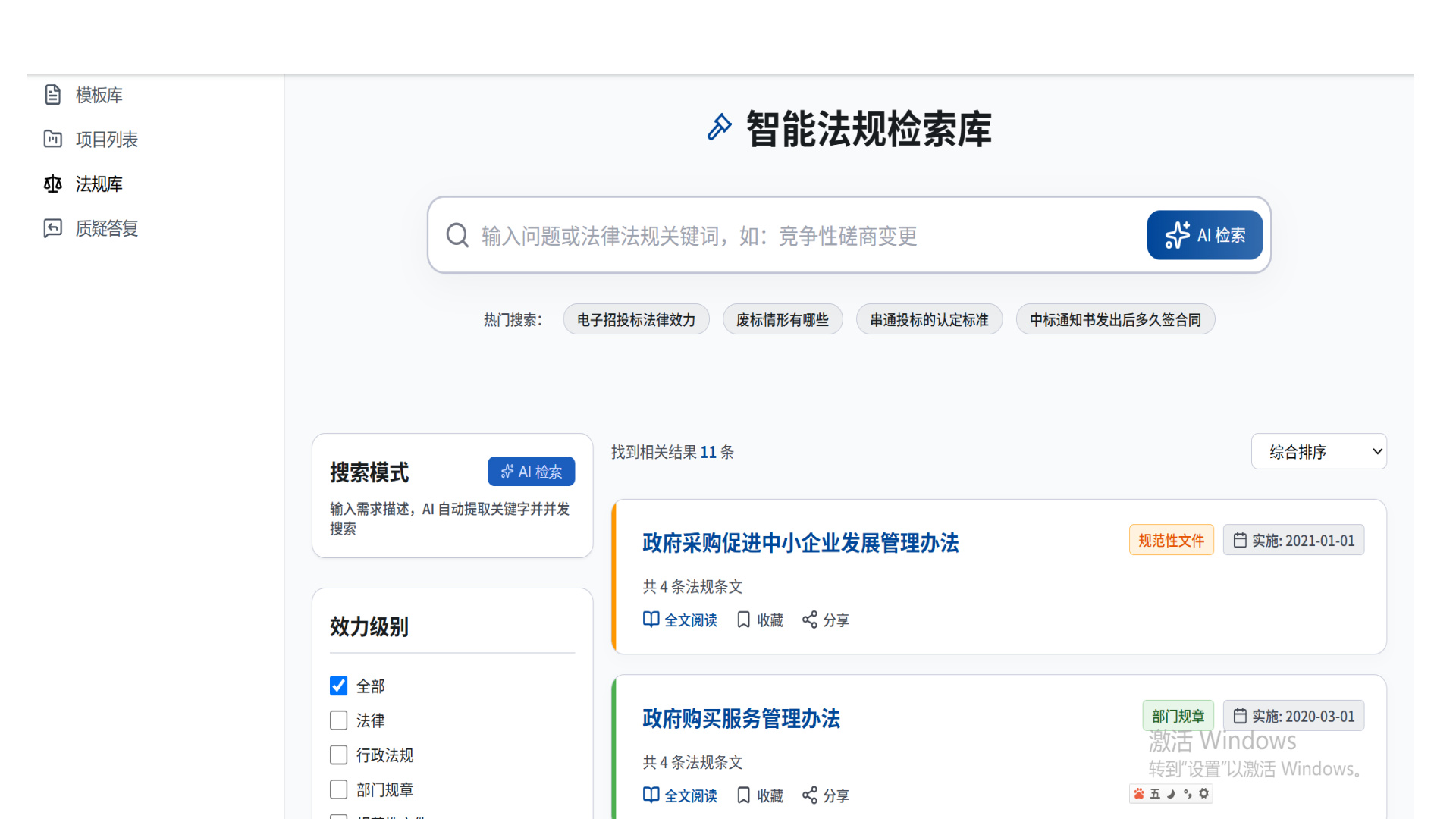This screenshot has height=819, width=1456.
Task: Click the share icon in 政府采购促进中小企业 card
Action: 810,620
